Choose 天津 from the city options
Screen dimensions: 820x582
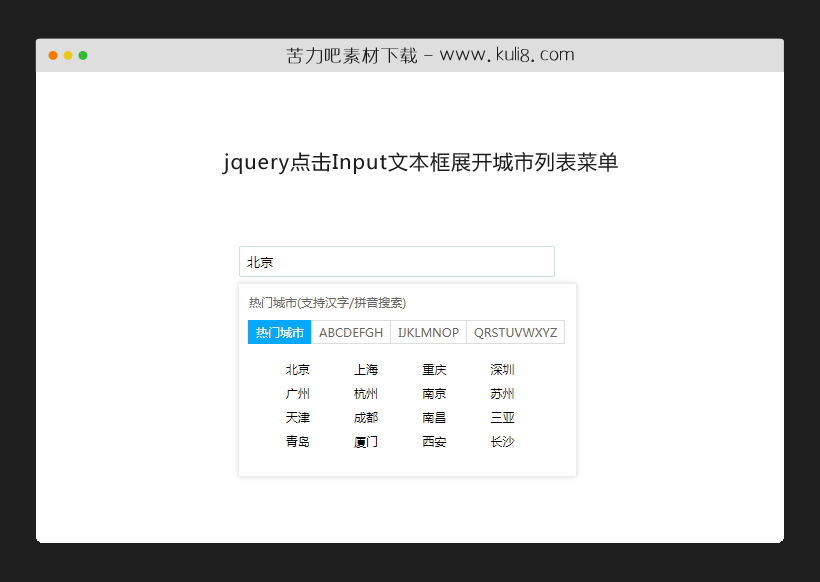pyautogui.click(x=297, y=417)
